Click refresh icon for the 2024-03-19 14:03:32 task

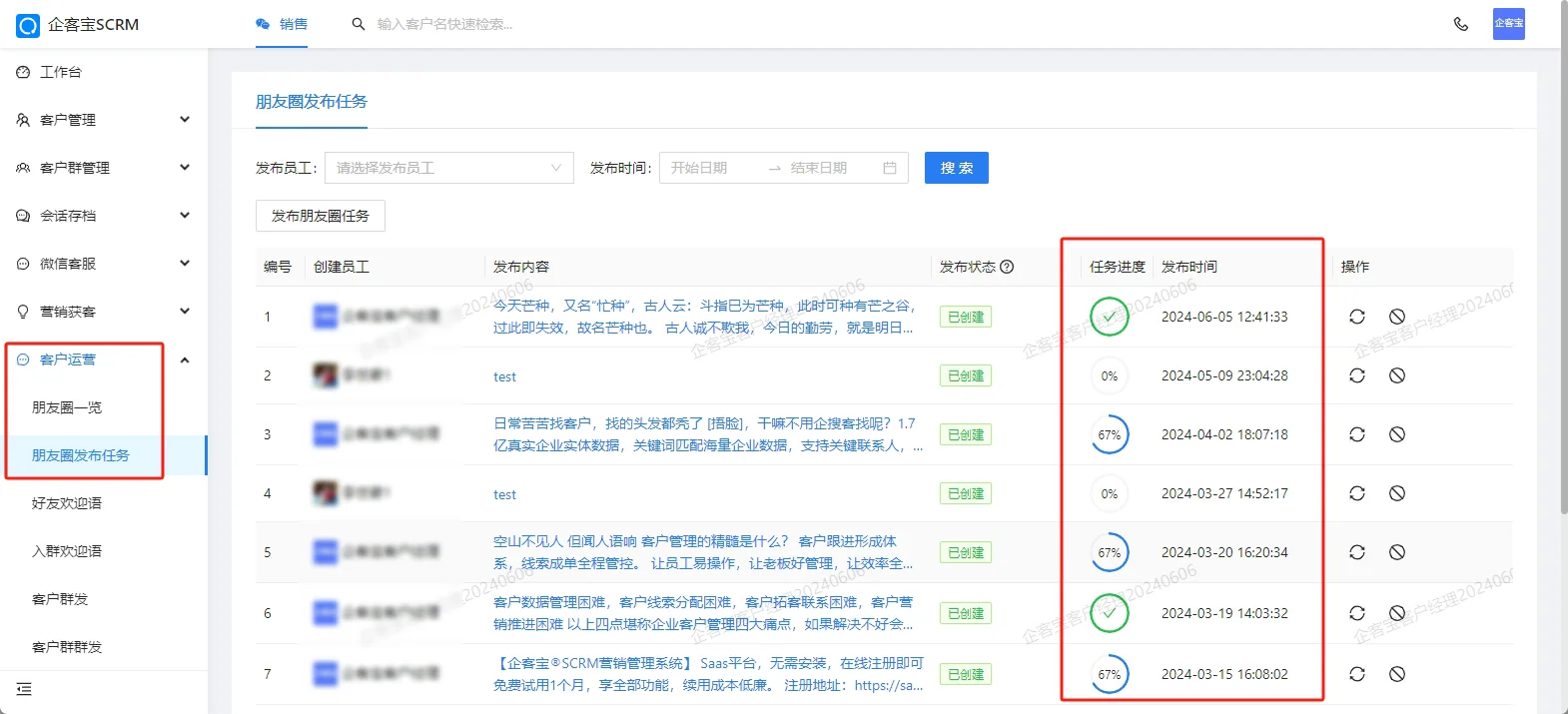pos(1357,613)
